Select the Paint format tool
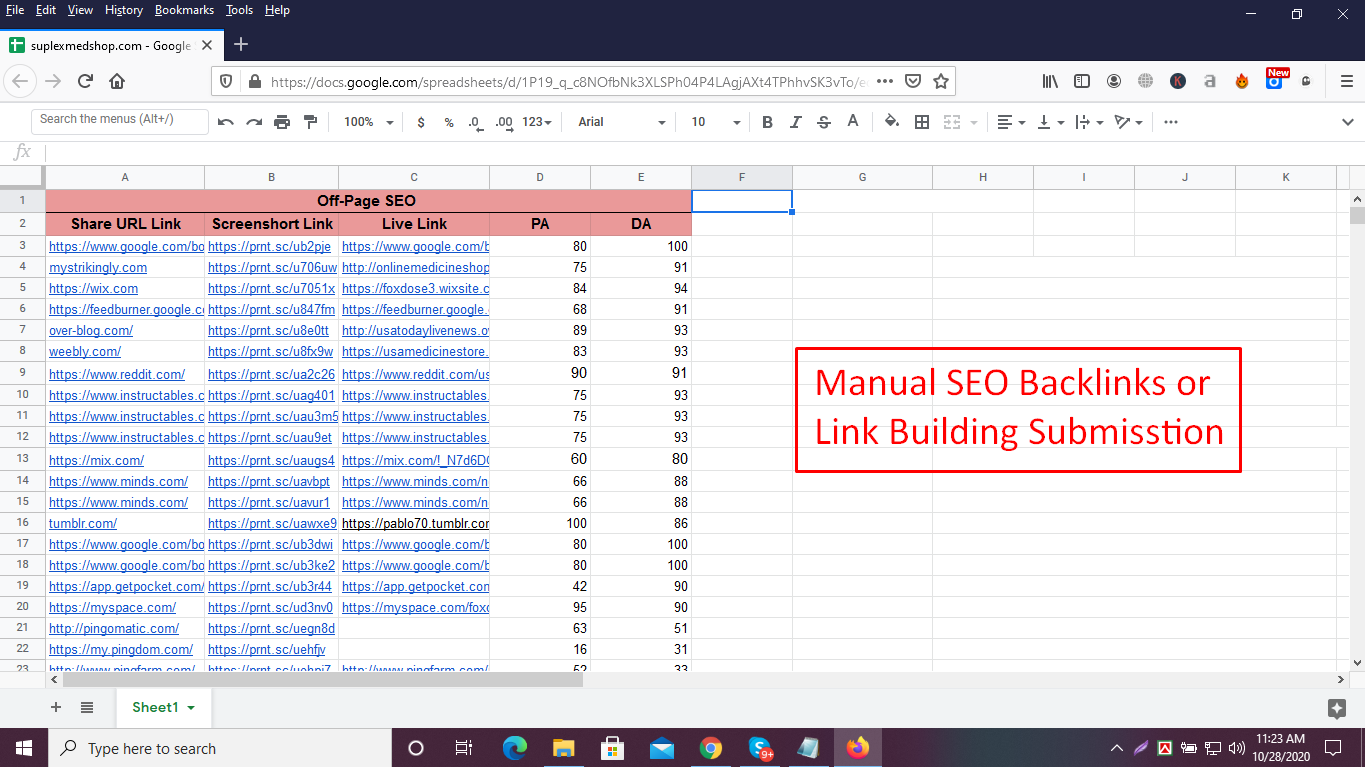The height and width of the screenshot is (767, 1365). [308, 121]
